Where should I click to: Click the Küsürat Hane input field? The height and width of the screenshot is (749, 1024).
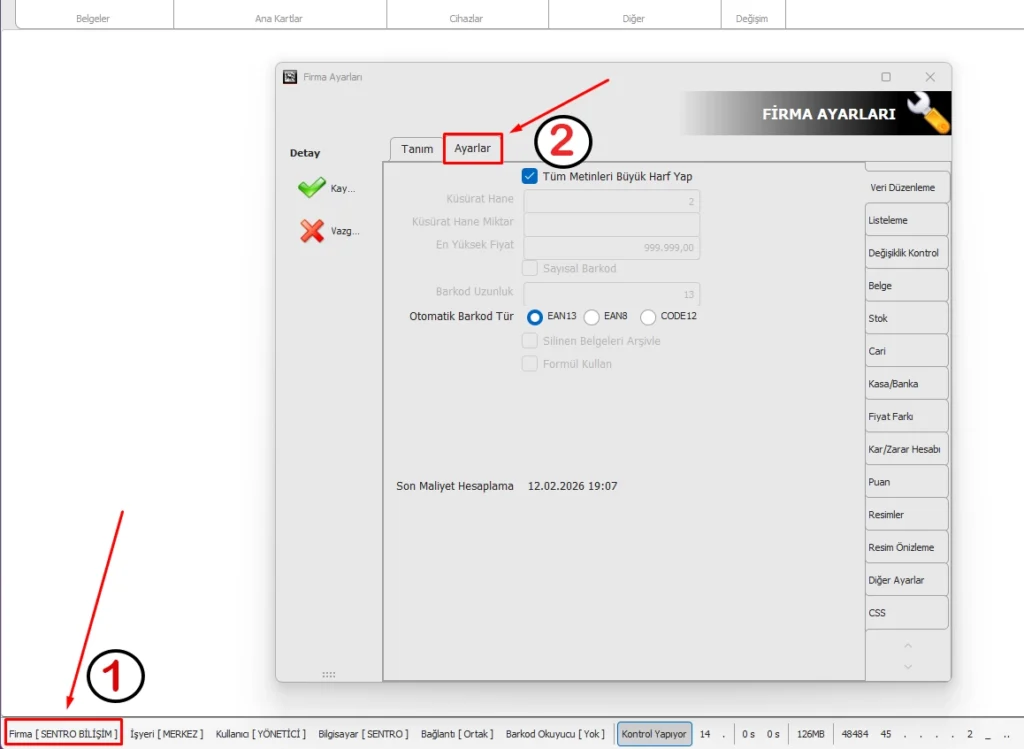tap(611, 200)
